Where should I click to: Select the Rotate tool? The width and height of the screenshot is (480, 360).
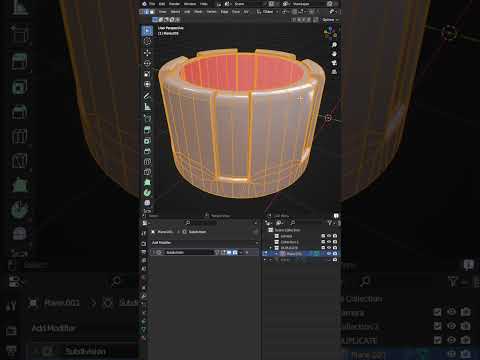(147, 63)
